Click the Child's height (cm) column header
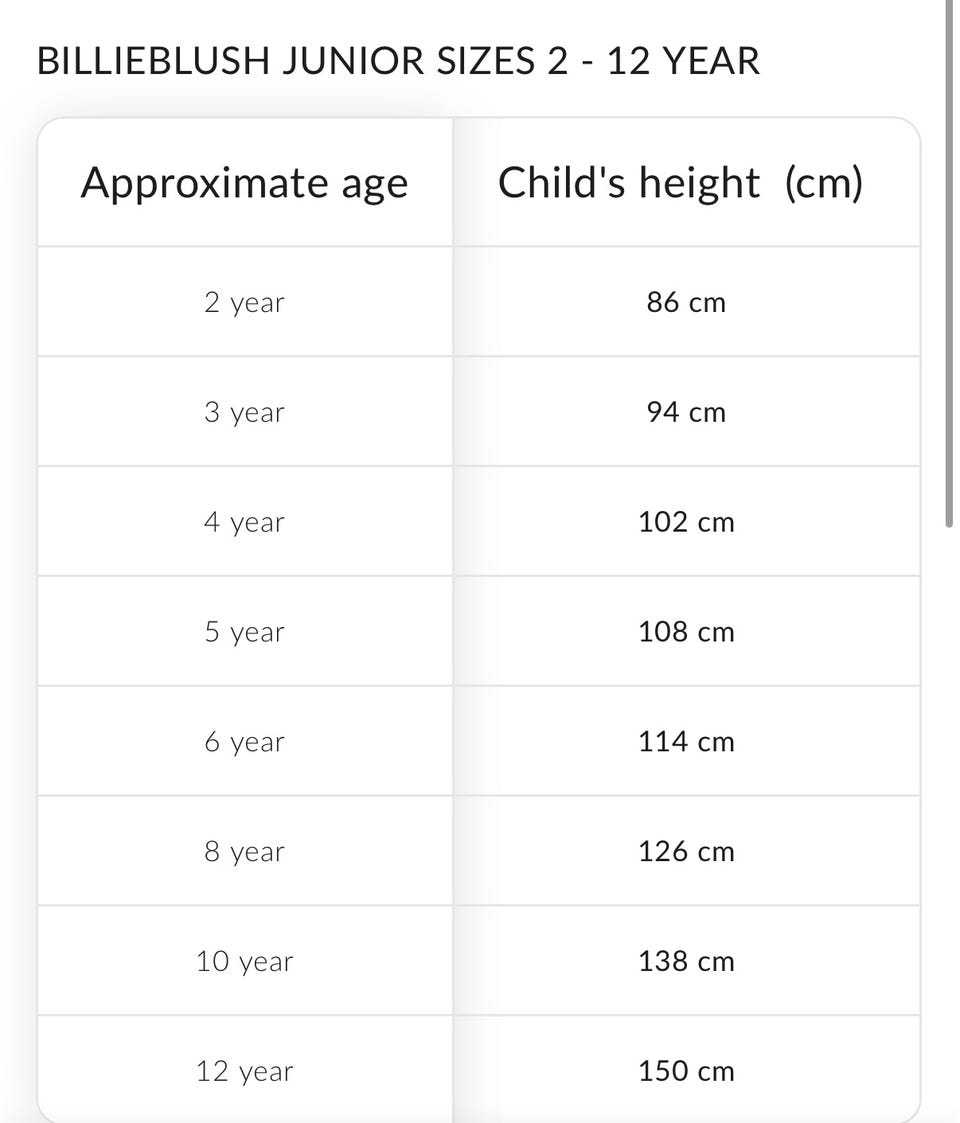Screen dimensions: 960x1123 point(680,183)
